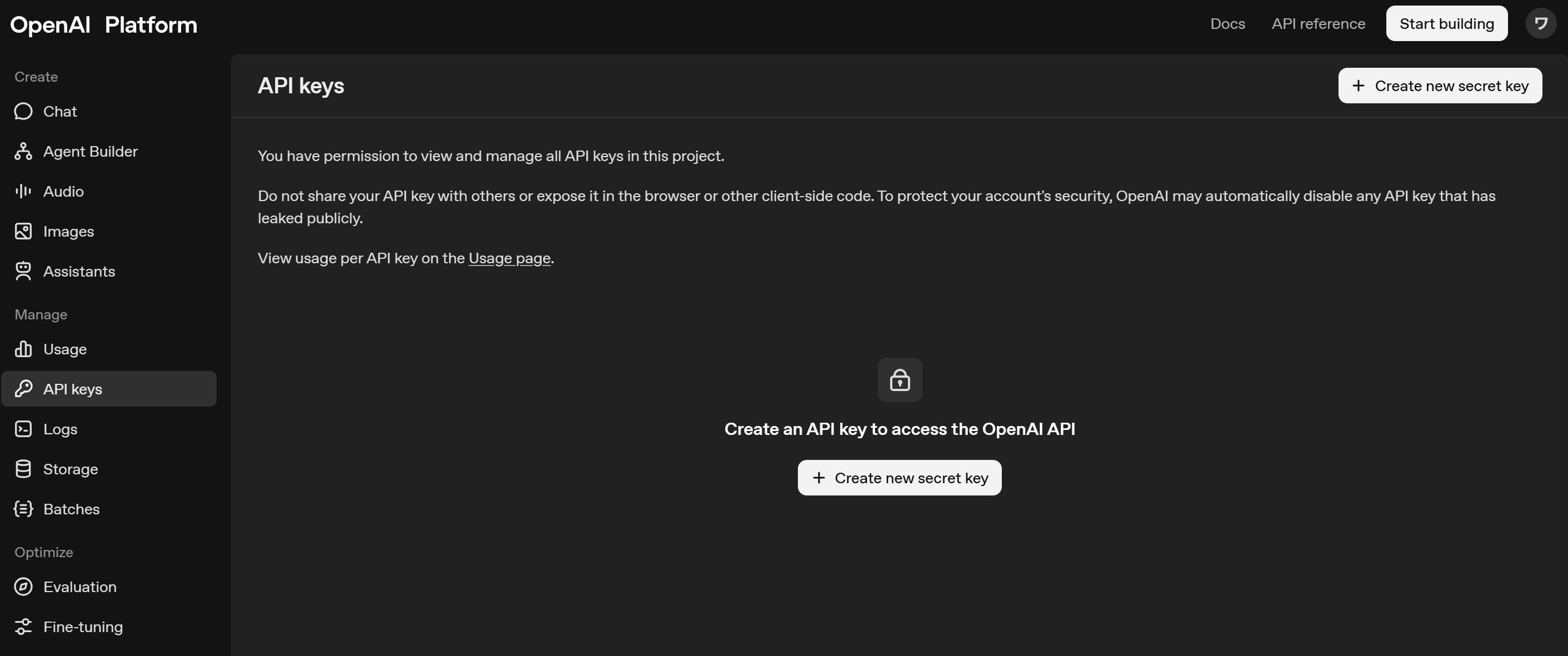Open Agent Builder from the sidebar
The image size is (1568, 656).
23,152
